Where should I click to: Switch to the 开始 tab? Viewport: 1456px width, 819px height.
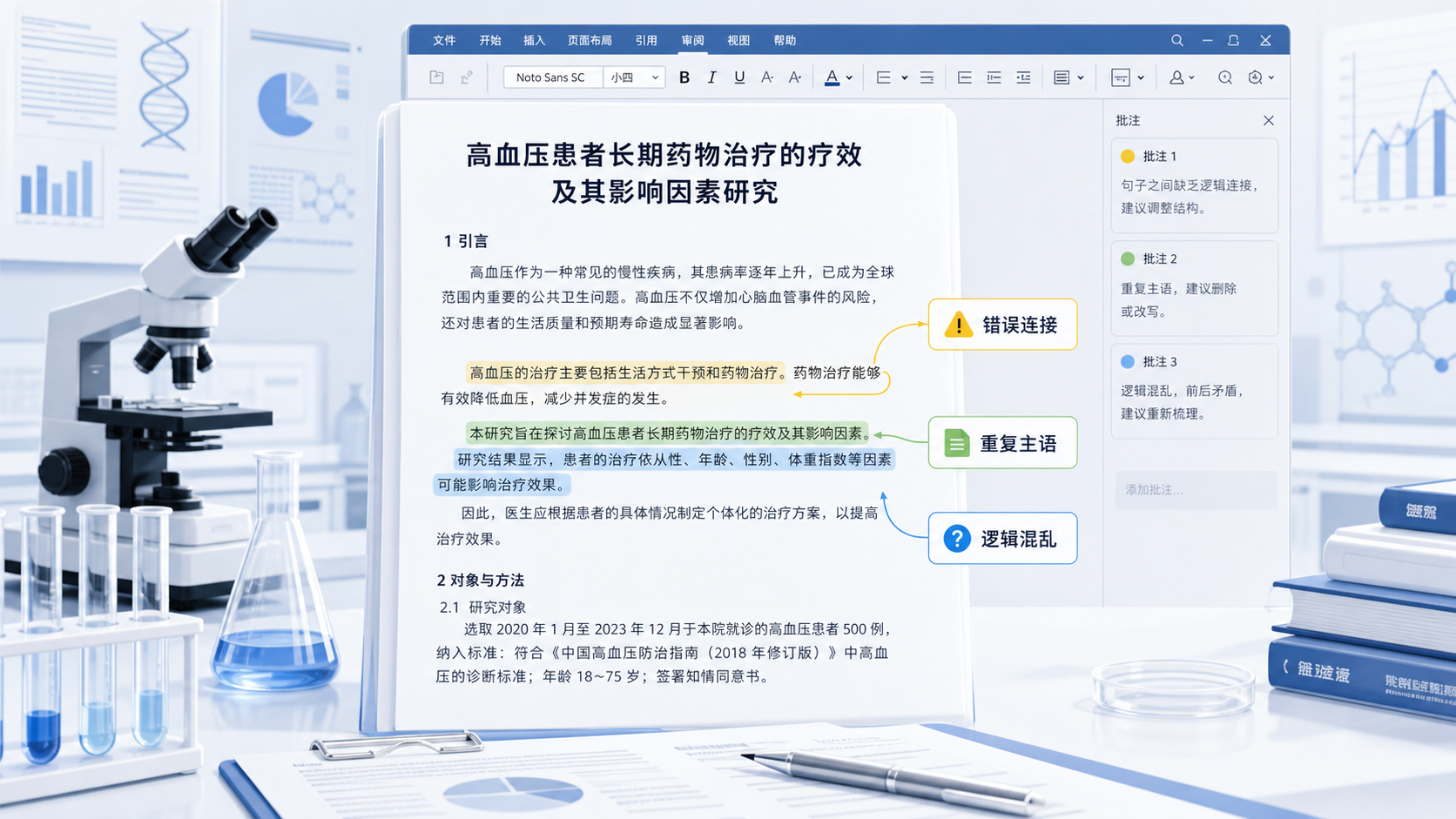(490, 40)
